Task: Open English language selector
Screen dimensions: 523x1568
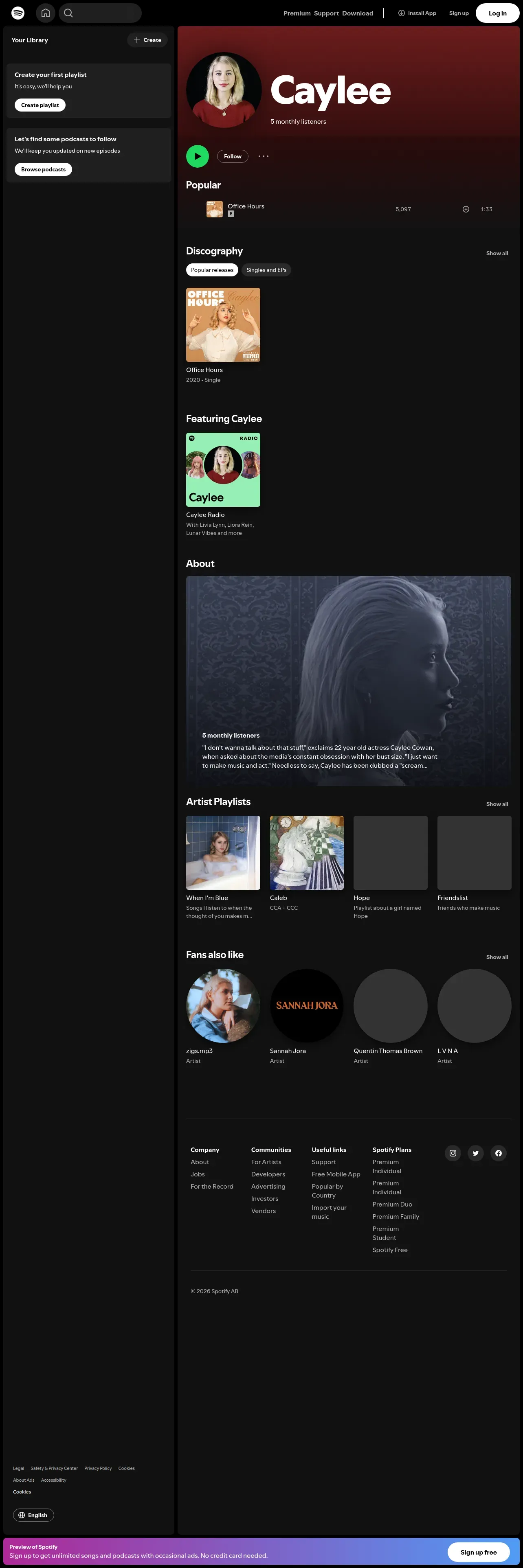Action: pos(33,1515)
